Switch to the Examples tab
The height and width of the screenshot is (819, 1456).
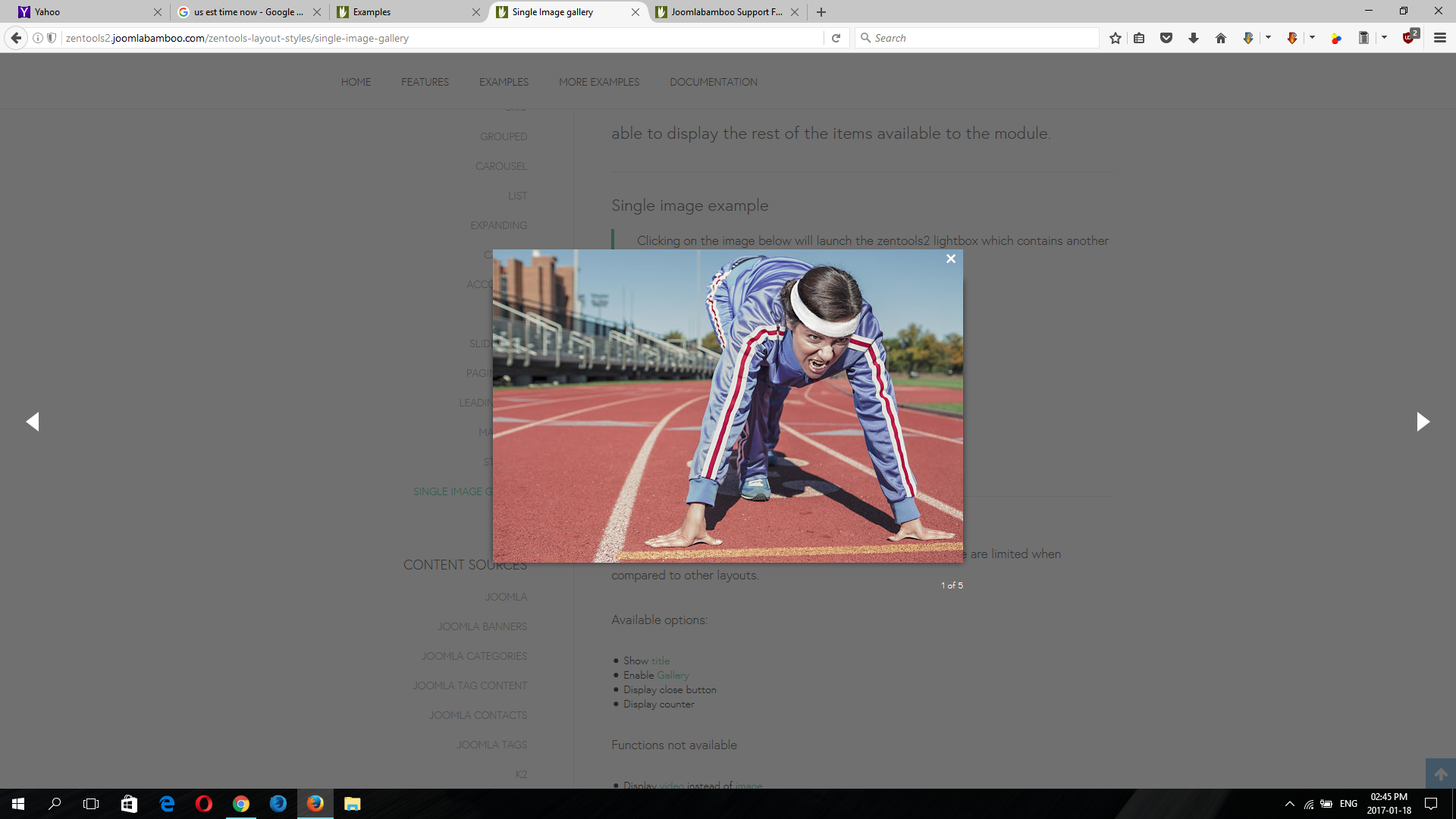[x=409, y=12]
